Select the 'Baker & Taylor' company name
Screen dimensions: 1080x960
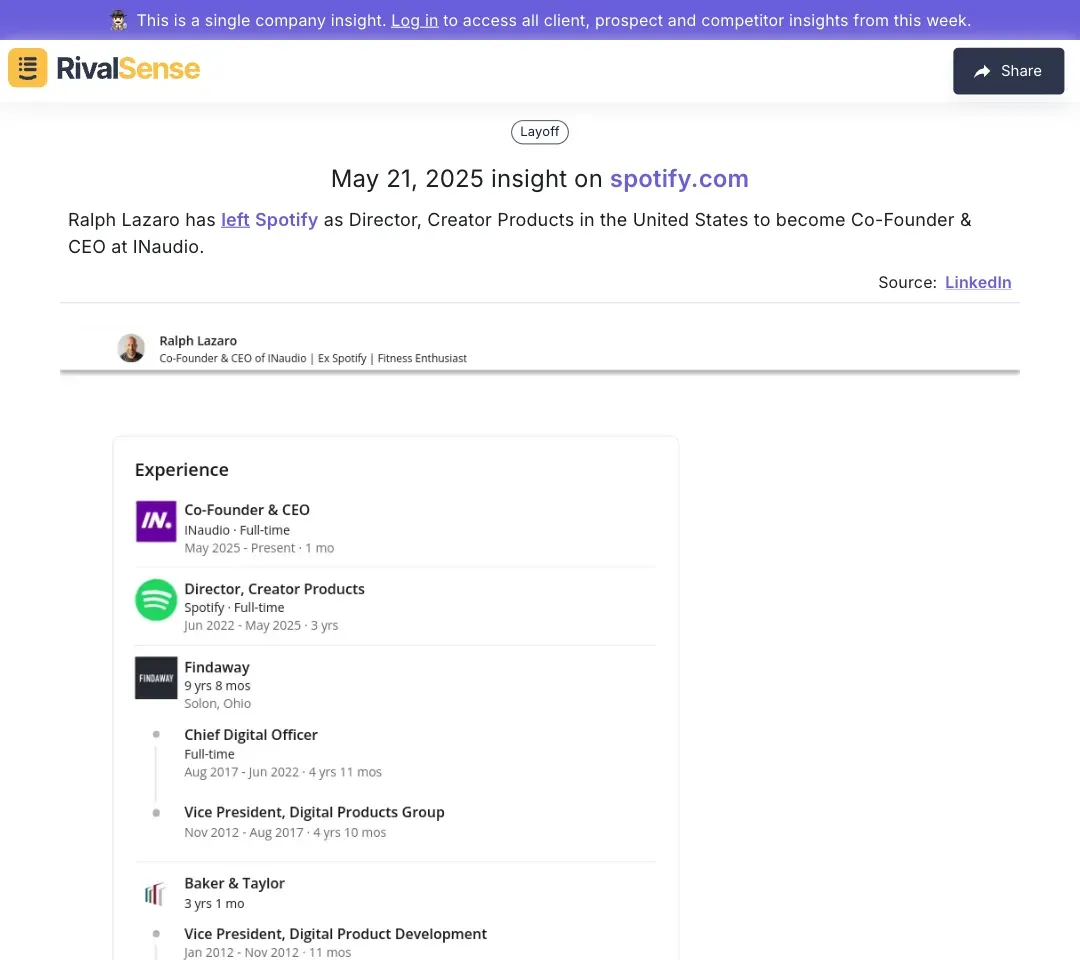coord(234,884)
